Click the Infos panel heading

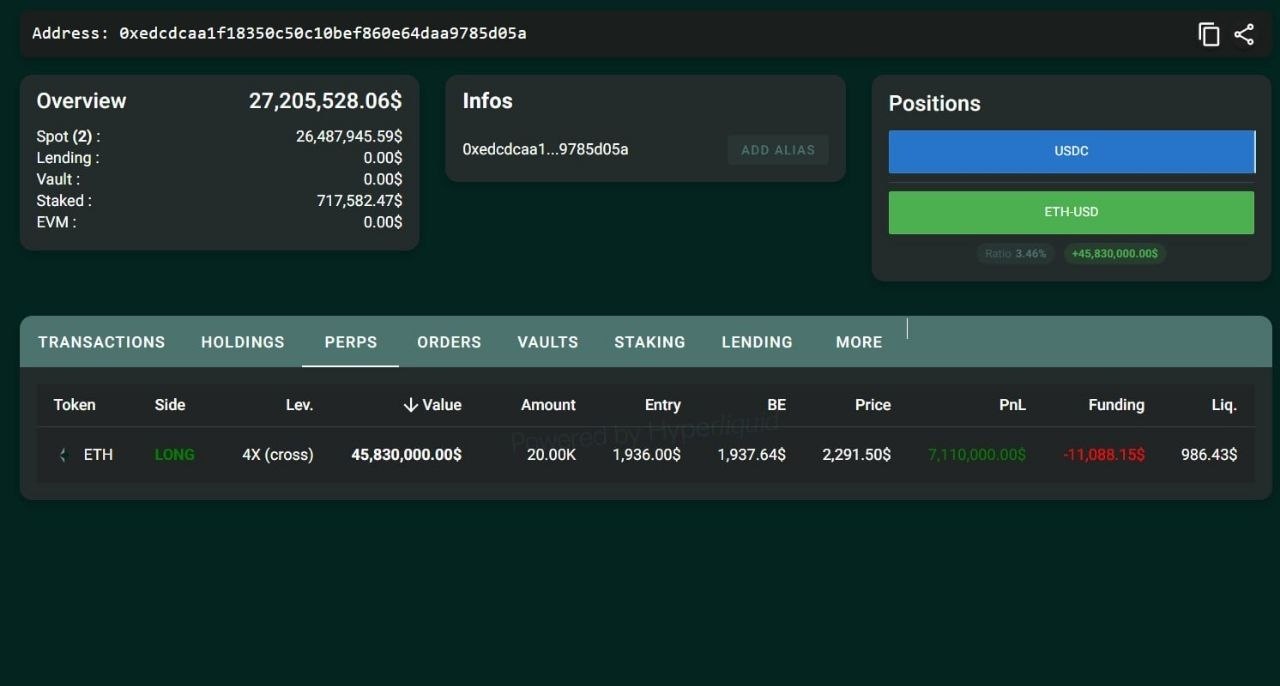point(487,101)
